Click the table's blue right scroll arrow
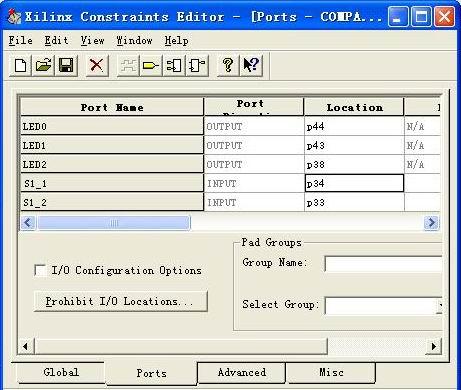Image resolution: width=461 pixels, height=390 pixels. [432, 222]
